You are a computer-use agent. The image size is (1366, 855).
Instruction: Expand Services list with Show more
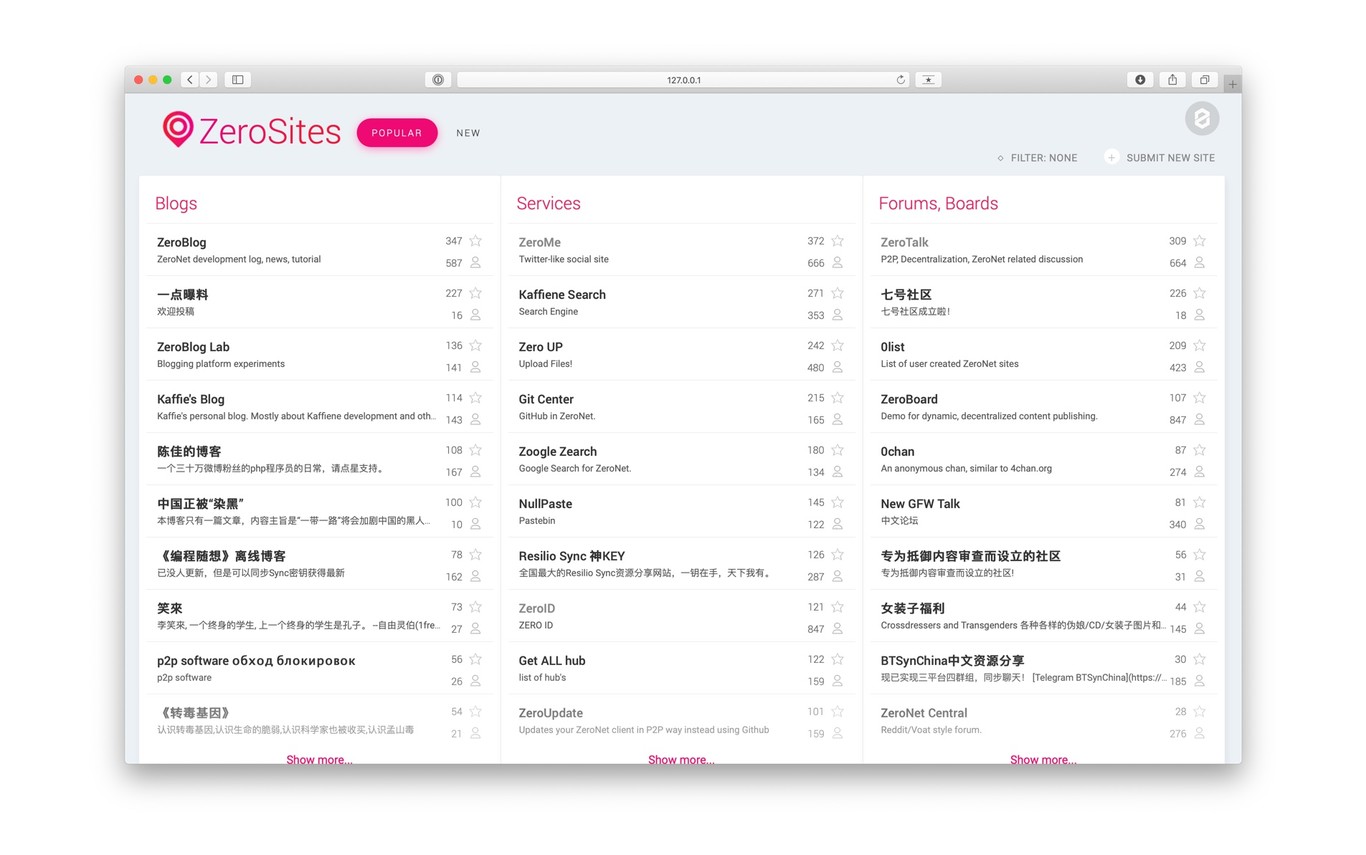pos(681,759)
